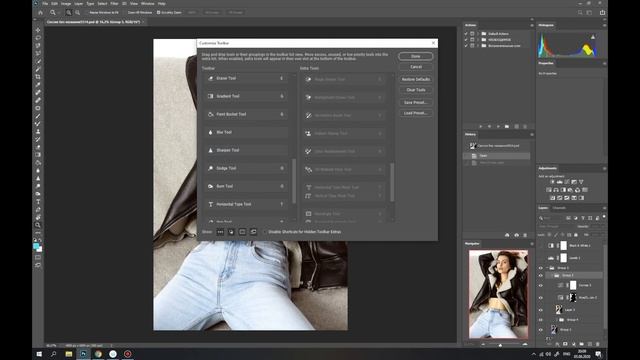Click delete layer trash icon in Layers panel
Screen dimensions: 640x360
(598, 344)
